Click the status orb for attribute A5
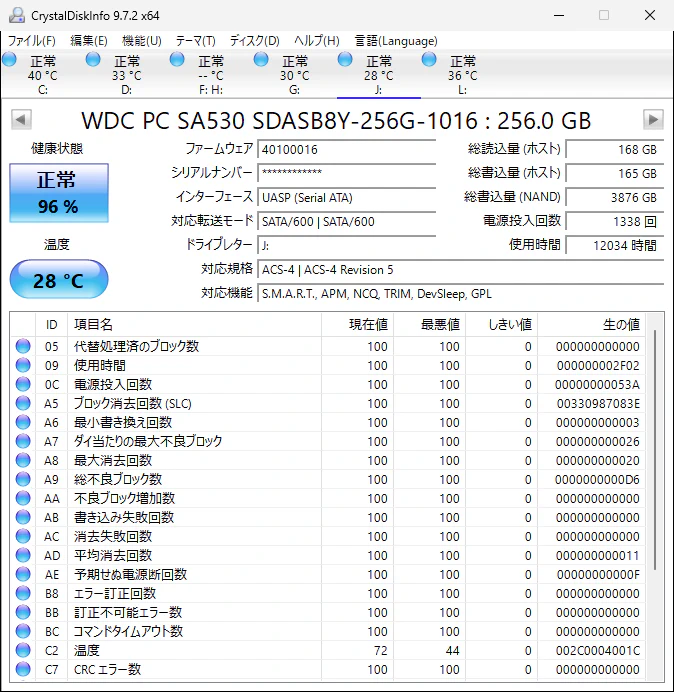The image size is (674, 692). click(23, 403)
